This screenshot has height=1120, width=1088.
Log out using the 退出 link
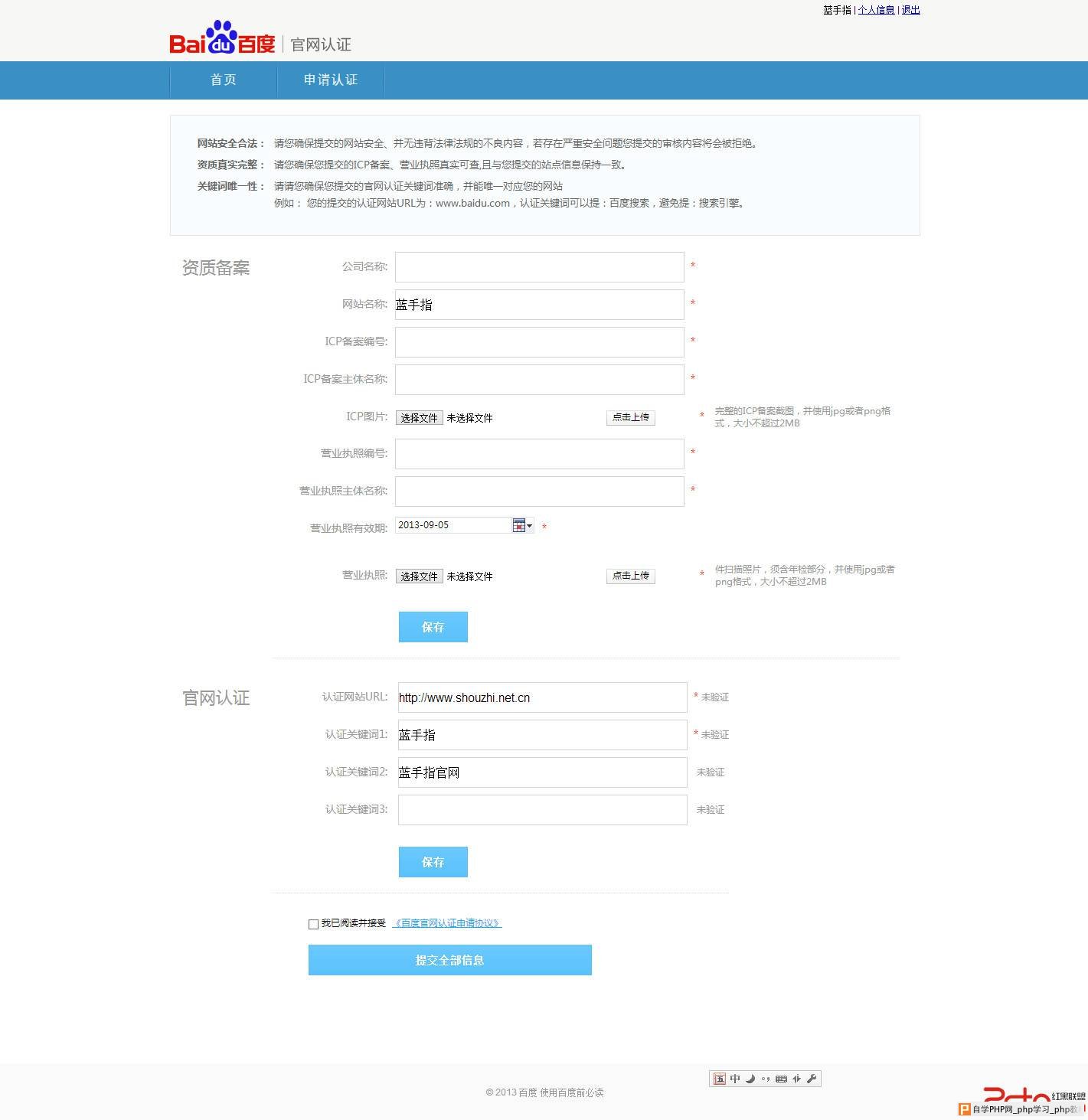(910, 10)
